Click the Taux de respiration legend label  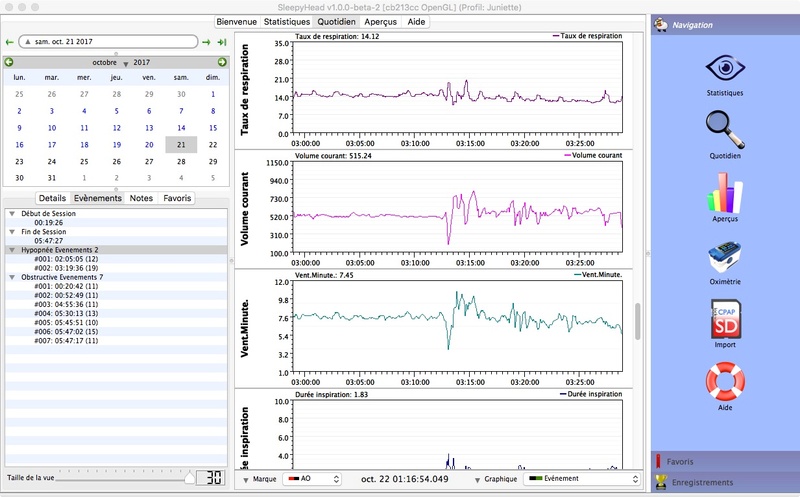pos(591,36)
